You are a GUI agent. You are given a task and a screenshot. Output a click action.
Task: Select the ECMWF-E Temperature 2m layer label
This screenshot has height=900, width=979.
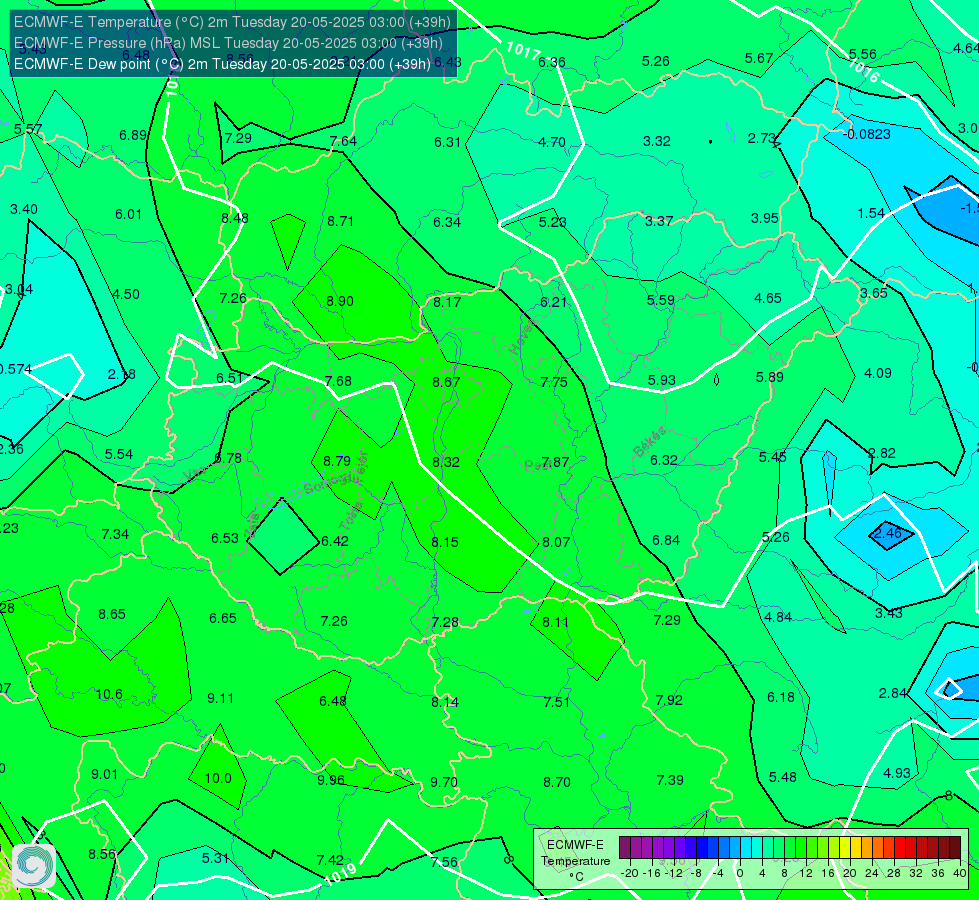point(232,22)
